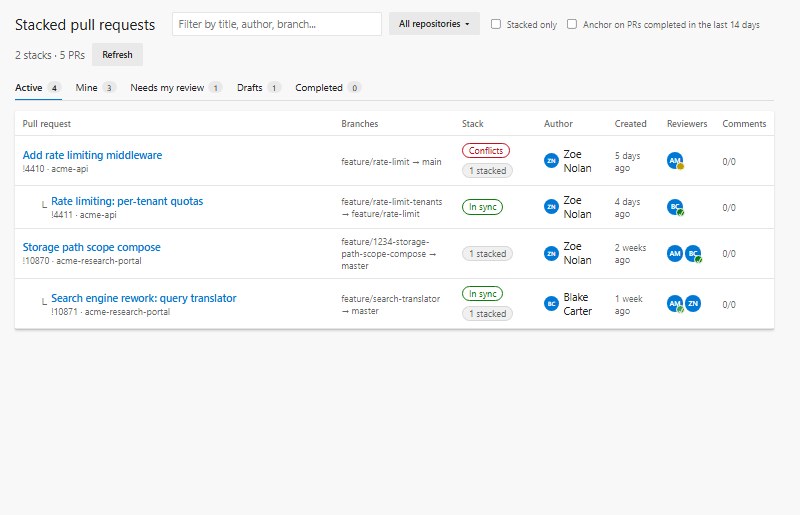The image size is (800, 515).
Task: Click the Pull request column header
Action: click(x=46, y=124)
